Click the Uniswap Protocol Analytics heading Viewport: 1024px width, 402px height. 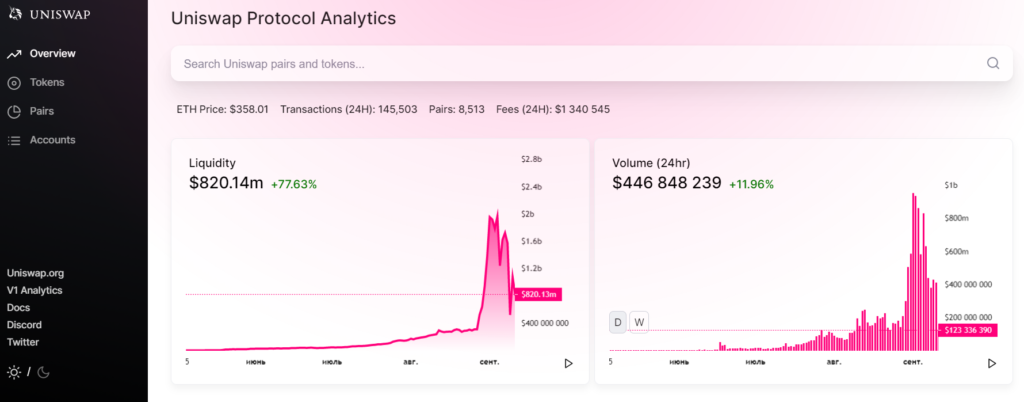coord(283,18)
